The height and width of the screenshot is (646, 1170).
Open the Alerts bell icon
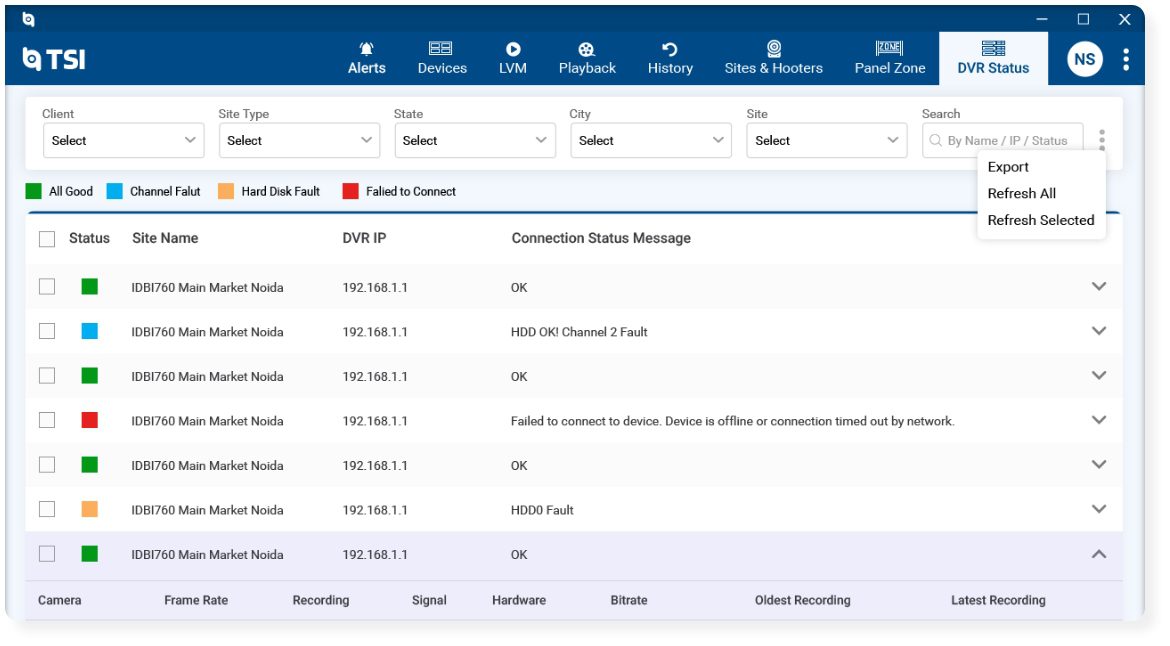click(366, 49)
